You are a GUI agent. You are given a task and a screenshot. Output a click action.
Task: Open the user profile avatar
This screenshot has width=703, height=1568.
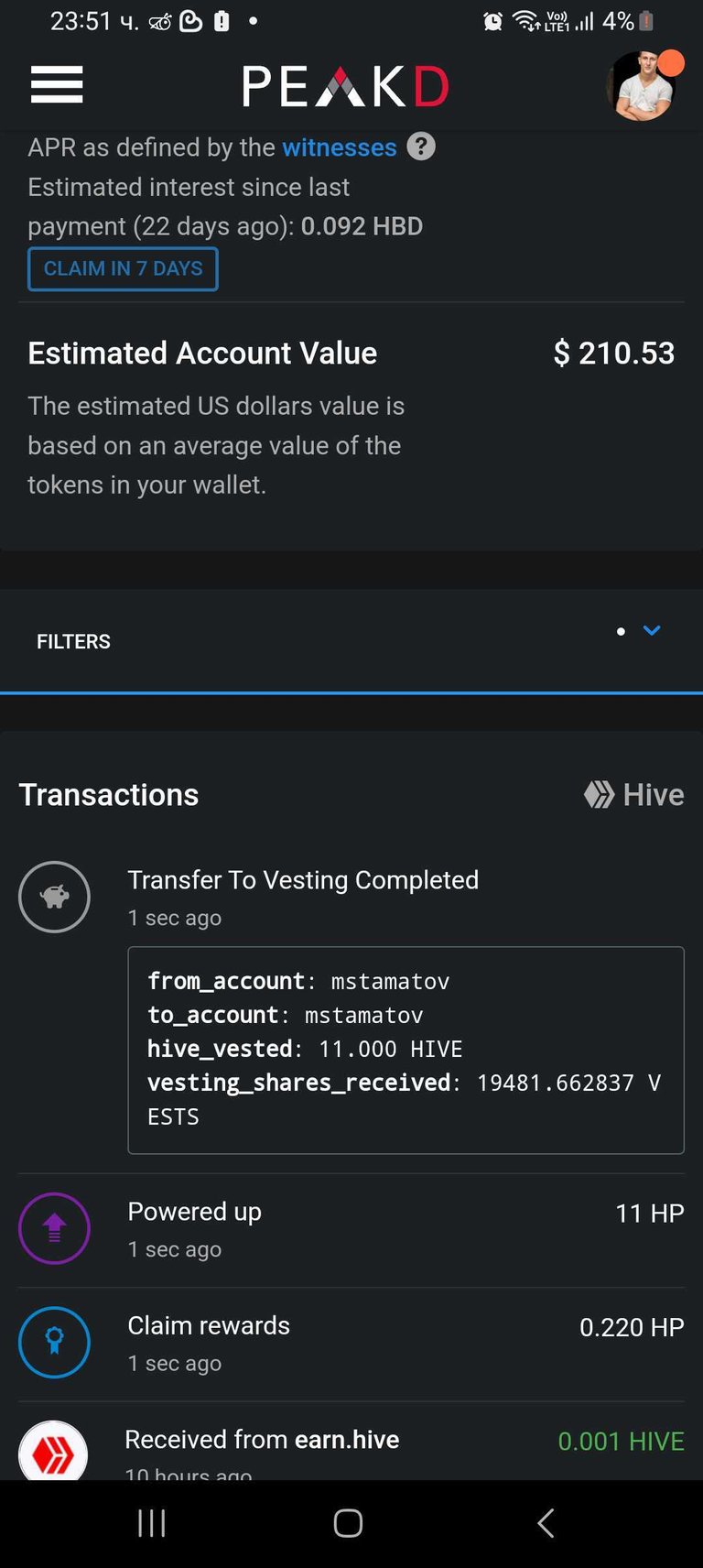(x=642, y=87)
